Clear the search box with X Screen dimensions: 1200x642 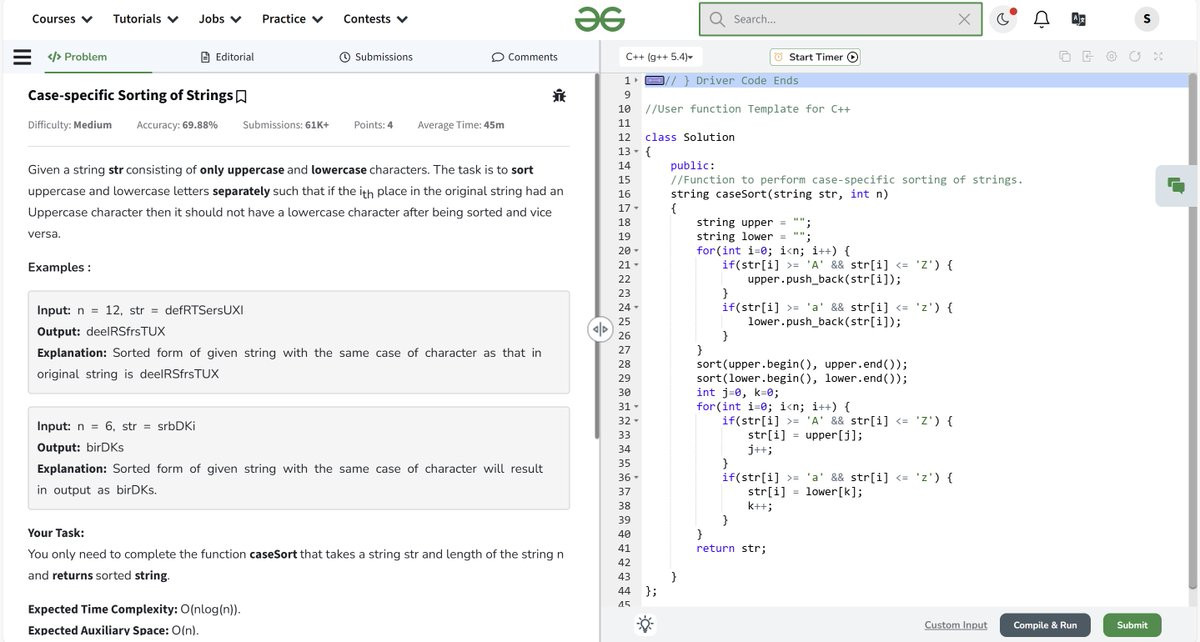point(964,19)
